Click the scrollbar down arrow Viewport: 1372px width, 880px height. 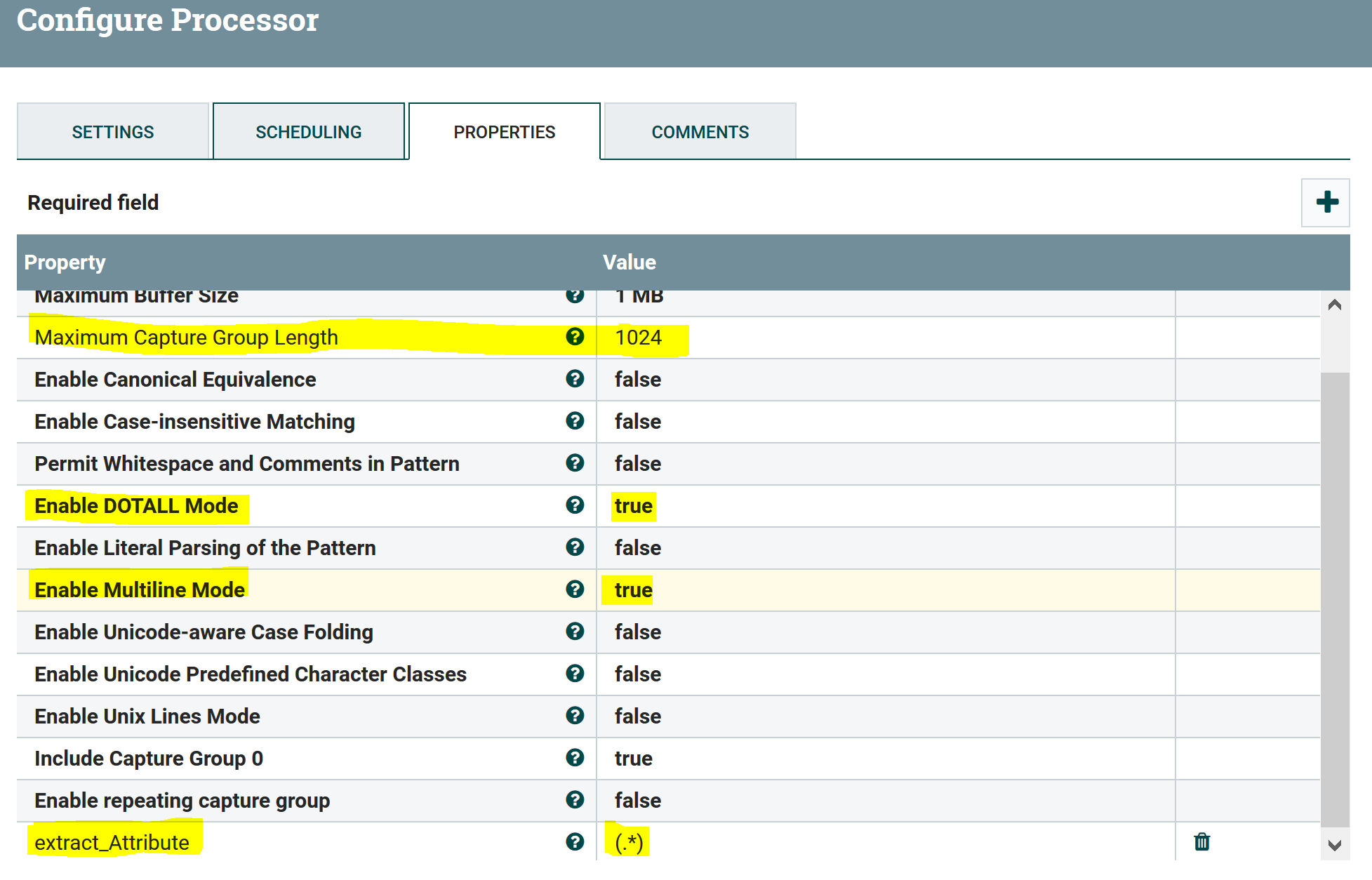[x=1336, y=846]
